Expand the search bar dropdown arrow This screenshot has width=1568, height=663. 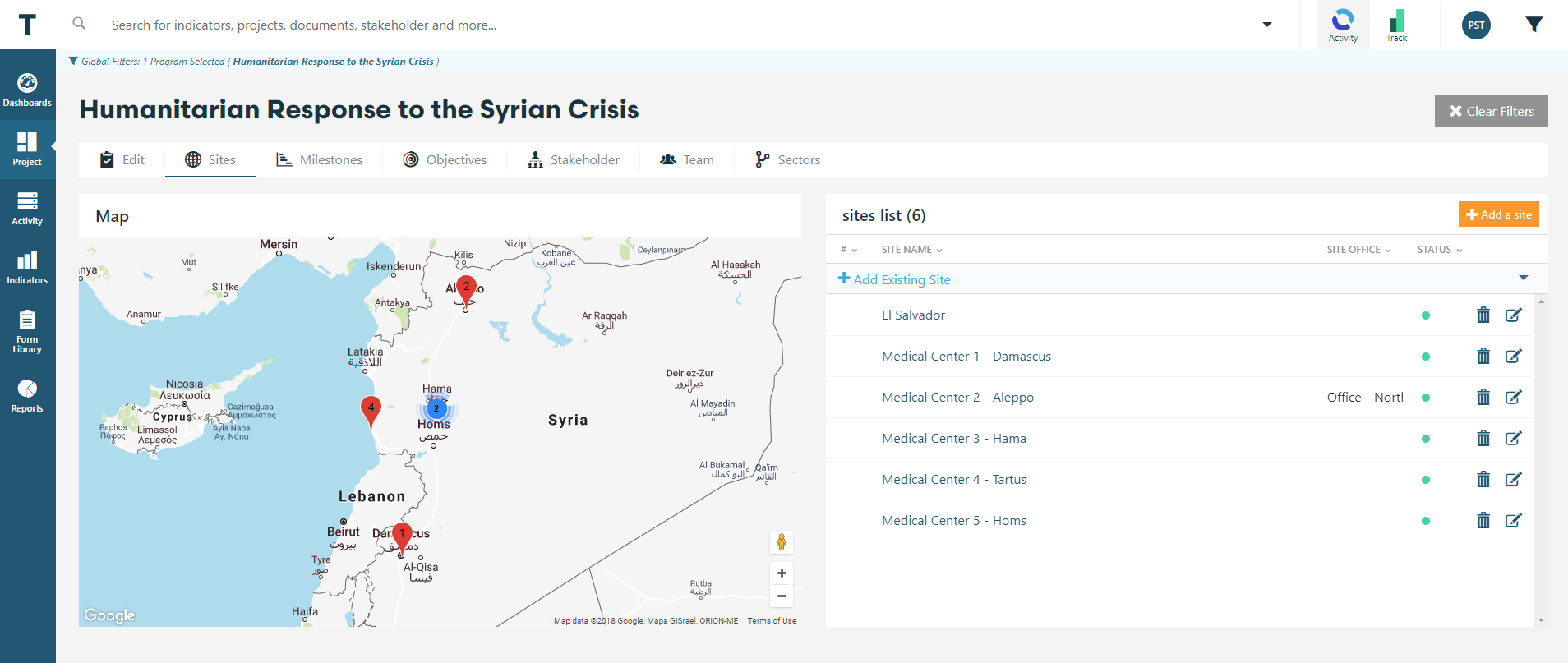[x=1266, y=25]
